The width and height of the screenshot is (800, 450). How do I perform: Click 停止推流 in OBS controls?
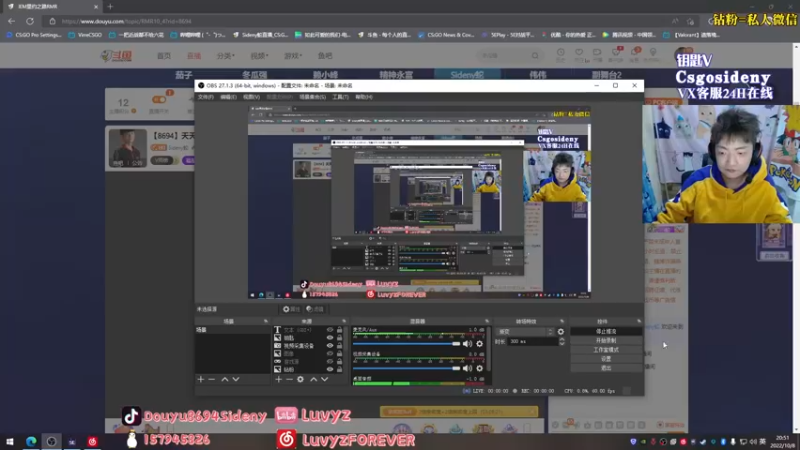pyautogui.click(x=606, y=332)
